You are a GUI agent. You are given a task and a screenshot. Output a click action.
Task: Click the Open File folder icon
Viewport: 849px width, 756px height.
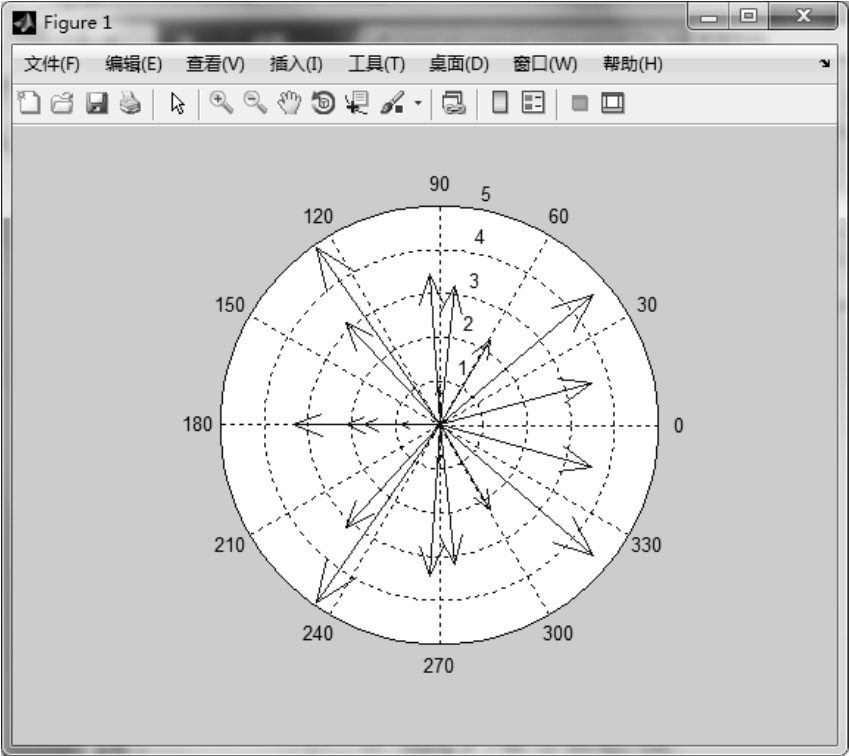pyautogui.click(x=63, y=103)
